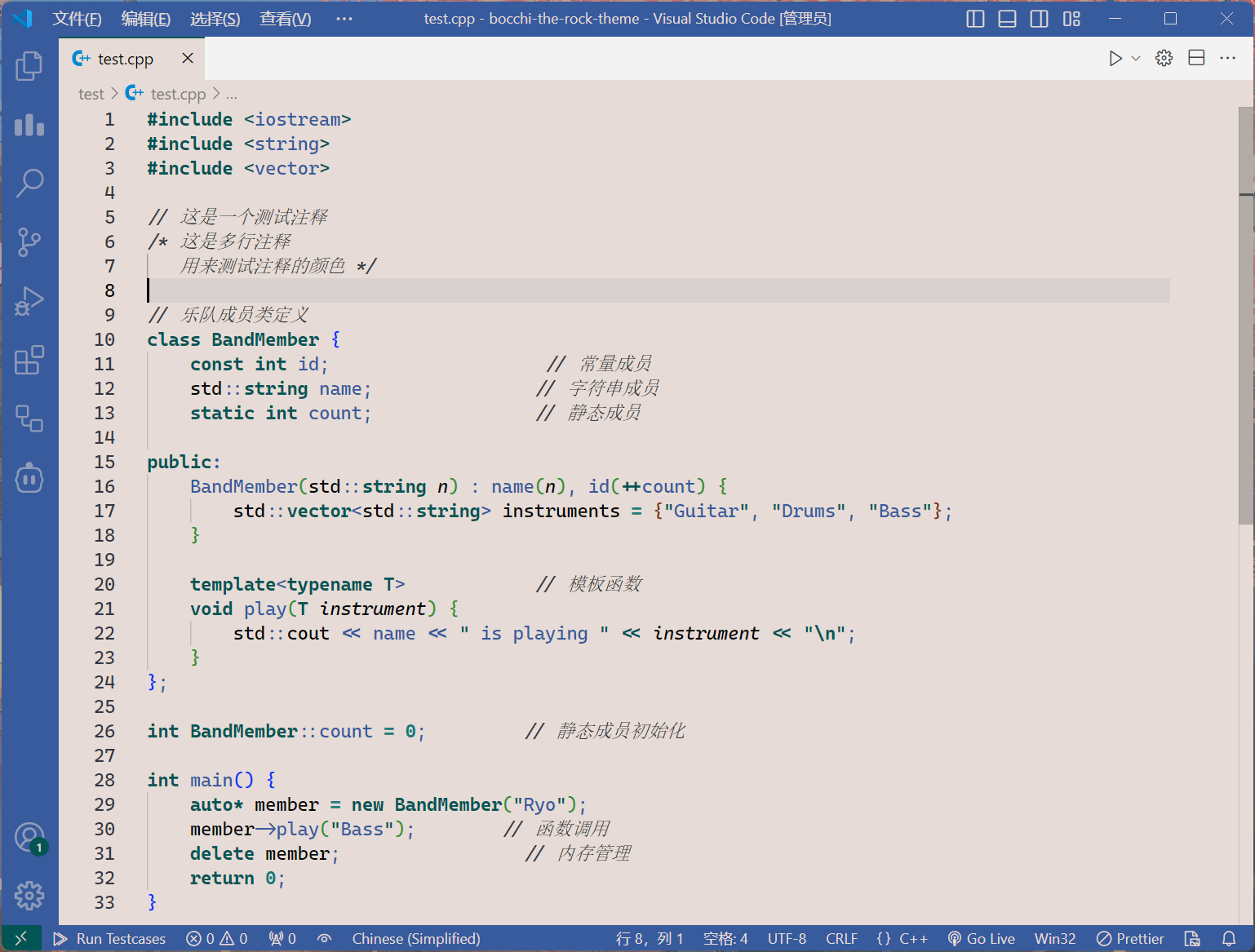The image size is (1255, 952).
Task: Open the Accounts menu with badge
Action: [x=29, y=838]
